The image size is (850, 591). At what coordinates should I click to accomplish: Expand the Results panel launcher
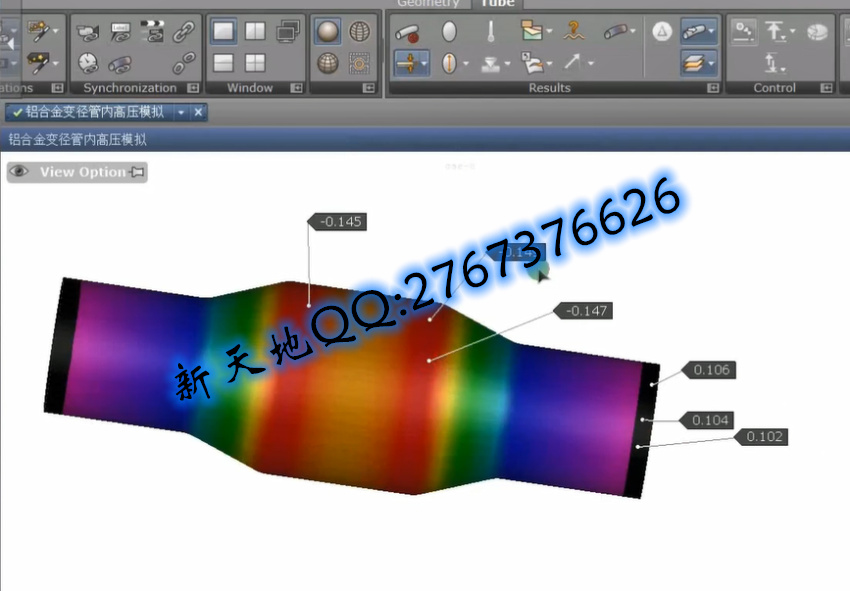pos(712,88)
